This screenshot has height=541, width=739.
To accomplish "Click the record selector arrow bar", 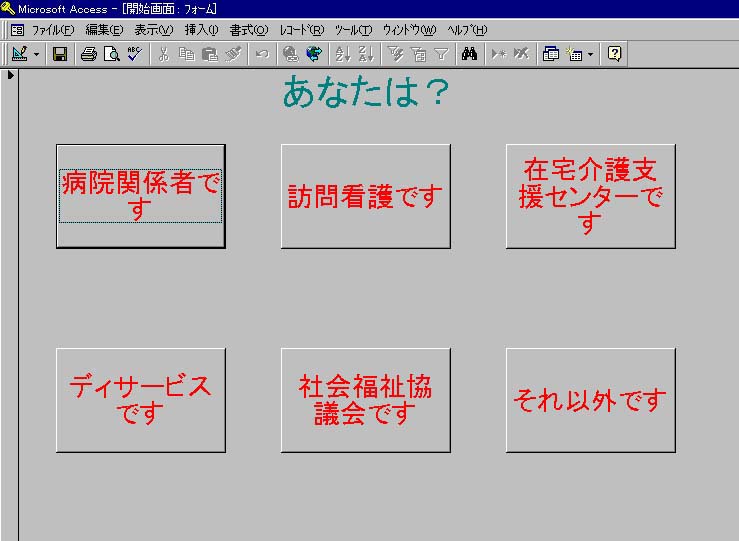I will click(9, 305).
